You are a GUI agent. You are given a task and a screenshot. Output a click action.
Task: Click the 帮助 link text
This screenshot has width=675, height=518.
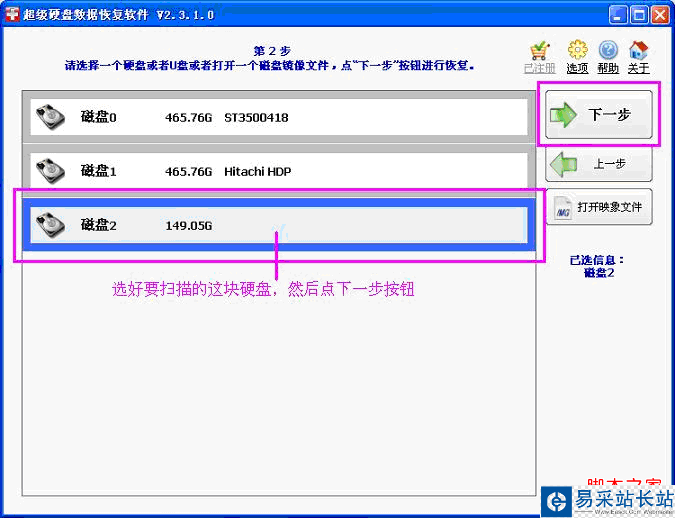click(x=608, y=68)
